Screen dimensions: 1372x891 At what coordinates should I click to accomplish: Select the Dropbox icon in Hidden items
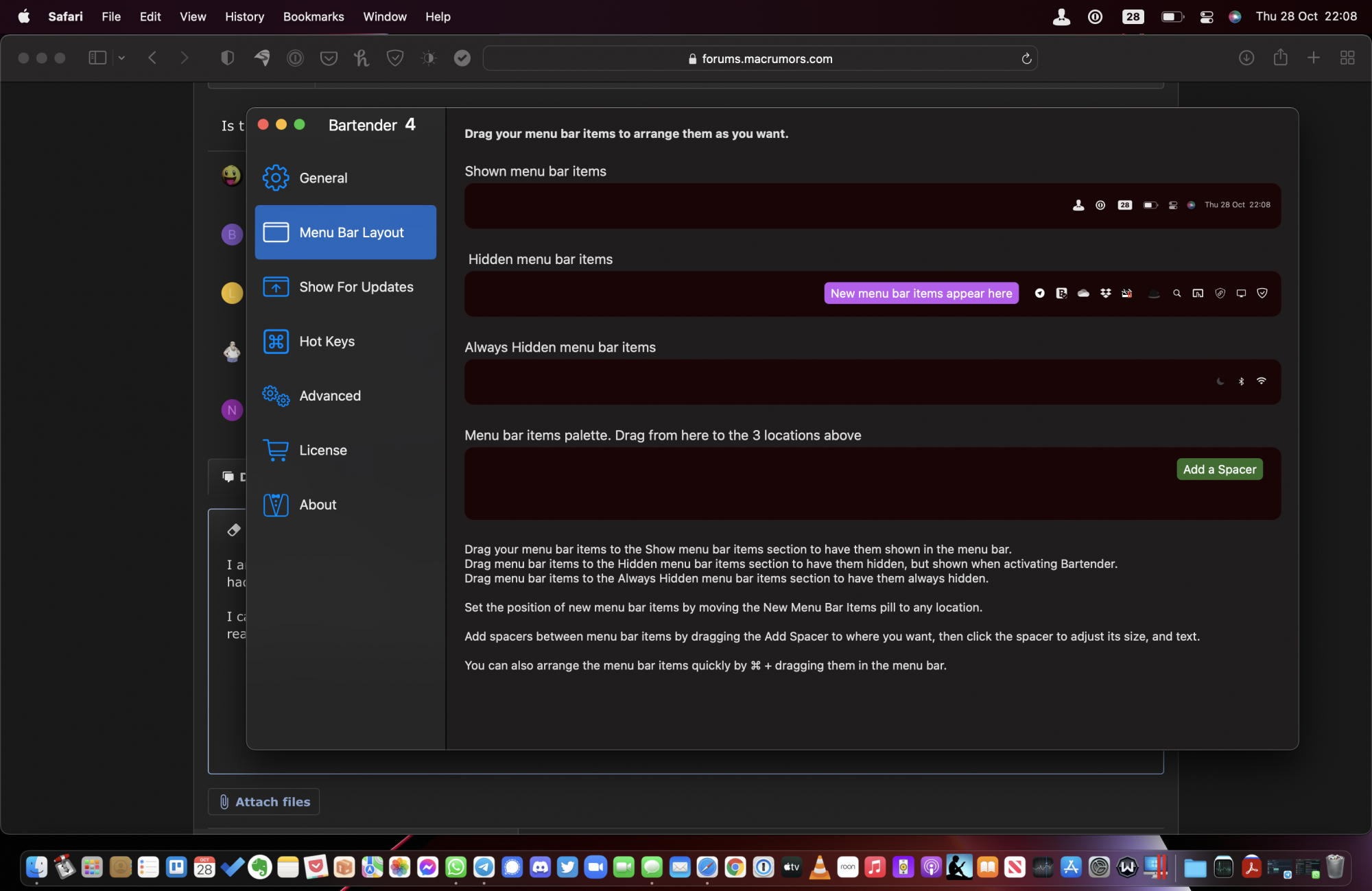click(1105, 293)
